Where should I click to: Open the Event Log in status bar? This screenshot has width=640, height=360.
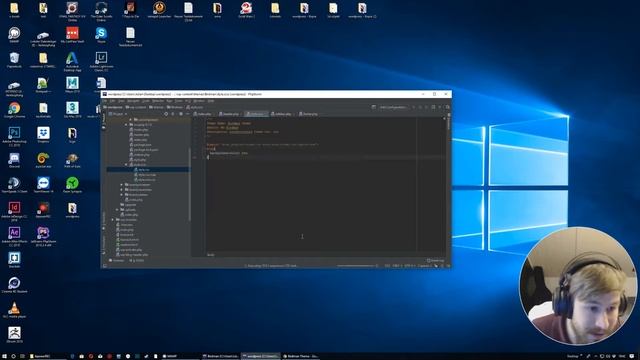coord(436,260)
